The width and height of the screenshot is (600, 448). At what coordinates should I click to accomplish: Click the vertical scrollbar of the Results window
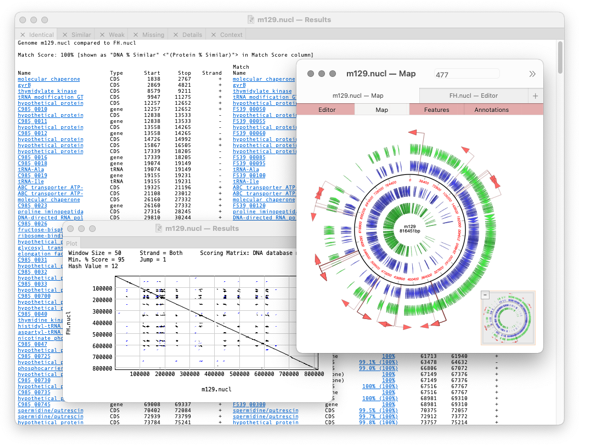click(560, 57)
